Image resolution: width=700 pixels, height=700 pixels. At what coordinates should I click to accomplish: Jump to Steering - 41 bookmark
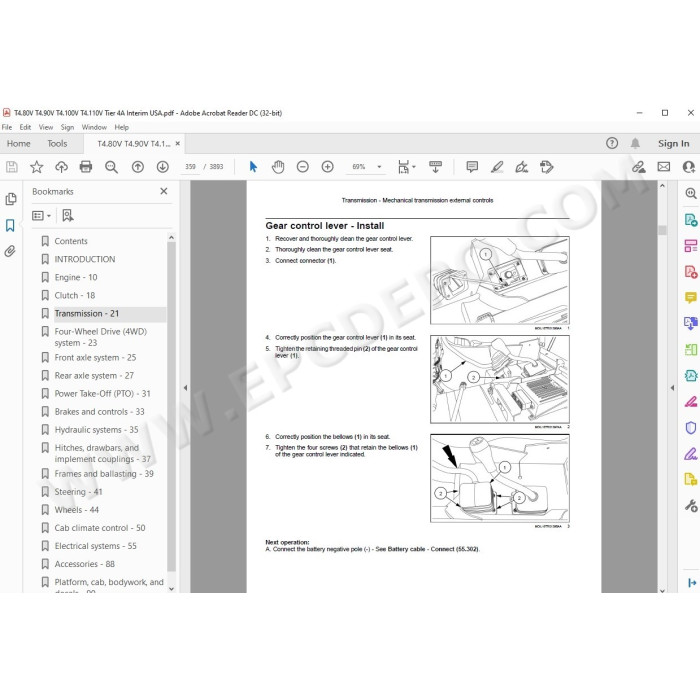click(79, 492)
